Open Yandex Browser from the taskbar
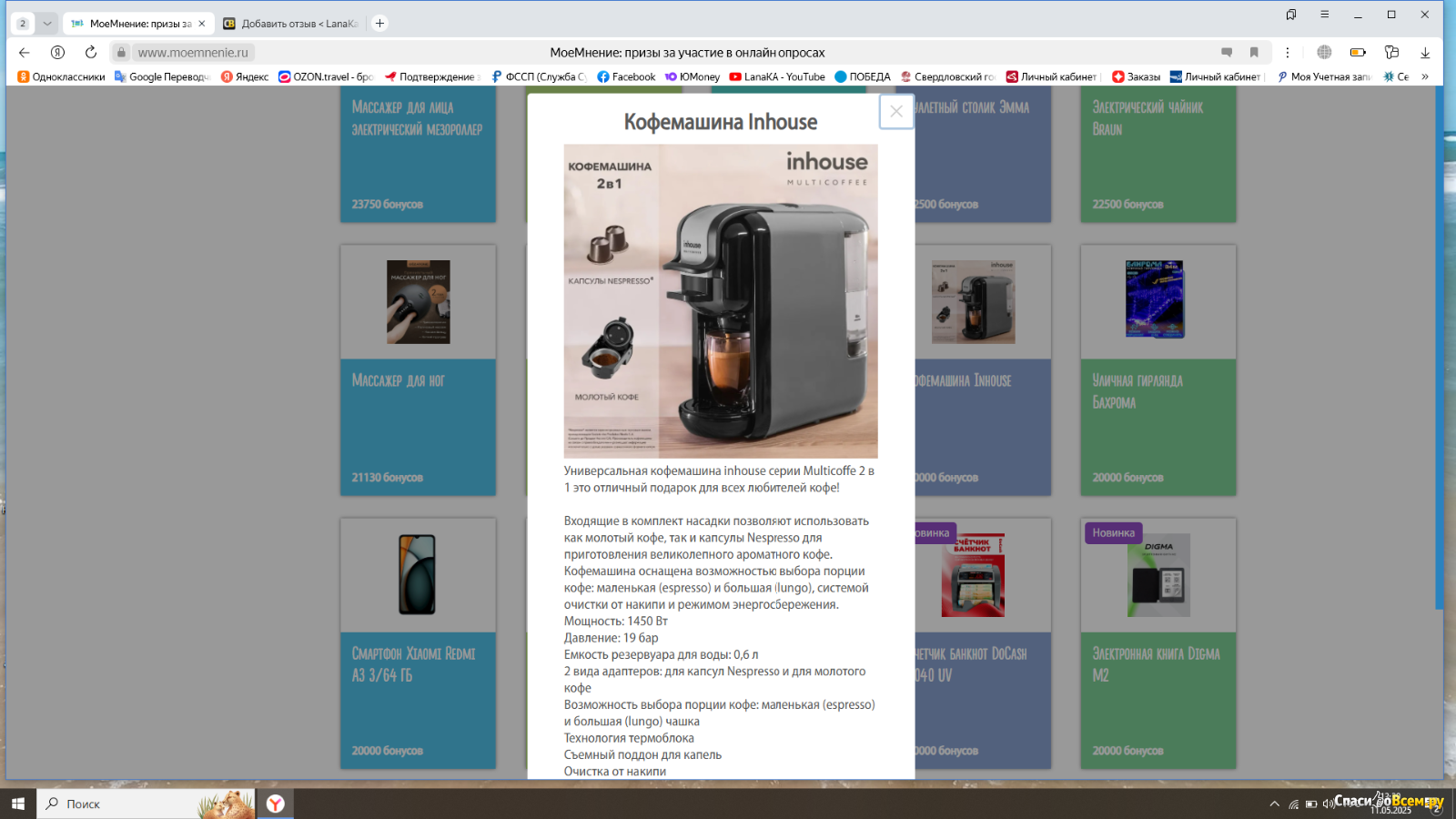The width and height of the screenshot is (1456, 819). [x=276, y=804]
